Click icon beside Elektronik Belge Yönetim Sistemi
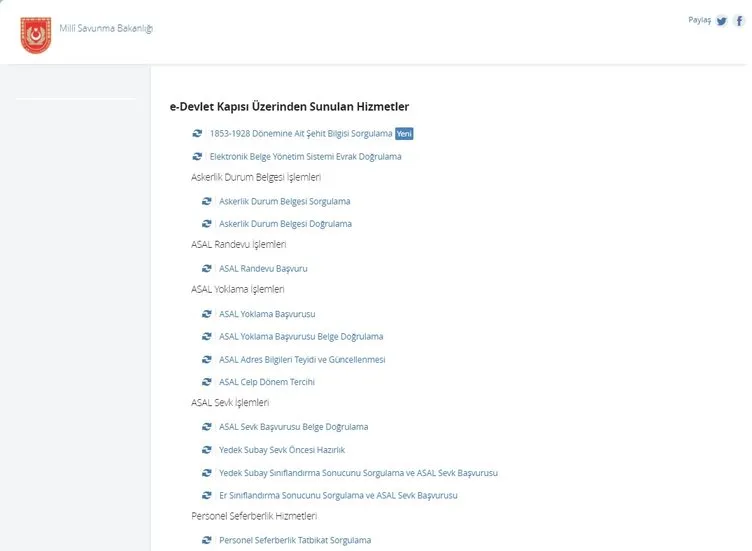Image resolution: width=752 pixels, height=551 pixels. [197, 156]
